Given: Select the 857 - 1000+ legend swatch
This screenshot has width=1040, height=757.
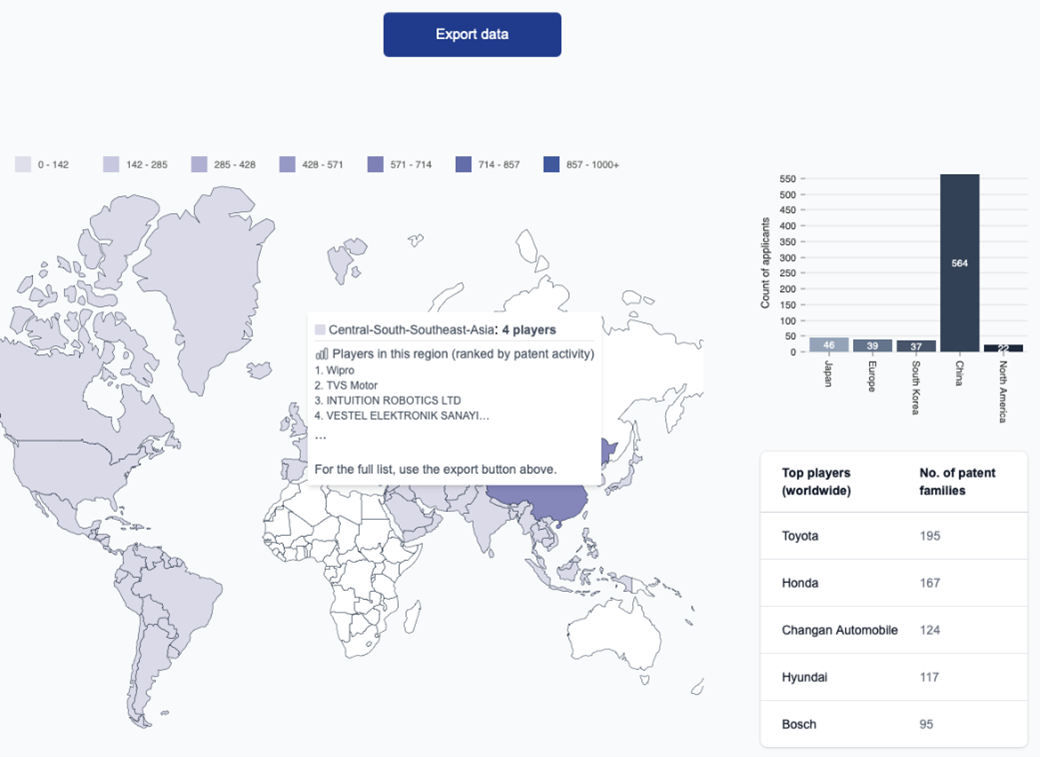Looking at the screenshot, I should (x=551, y=165).
